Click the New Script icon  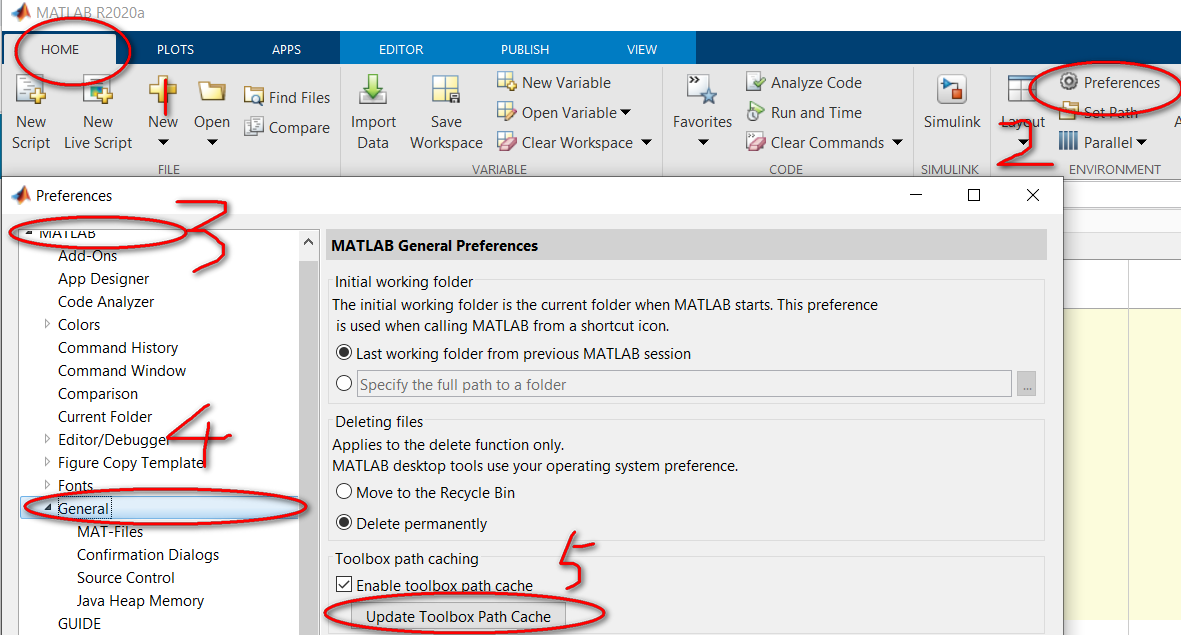(x=31, y=90)
